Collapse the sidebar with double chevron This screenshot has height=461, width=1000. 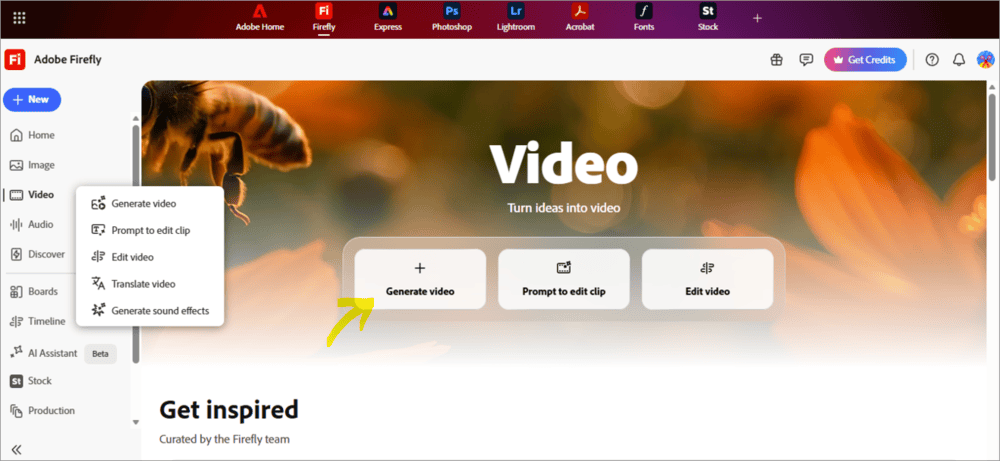(x=17, y=450)
